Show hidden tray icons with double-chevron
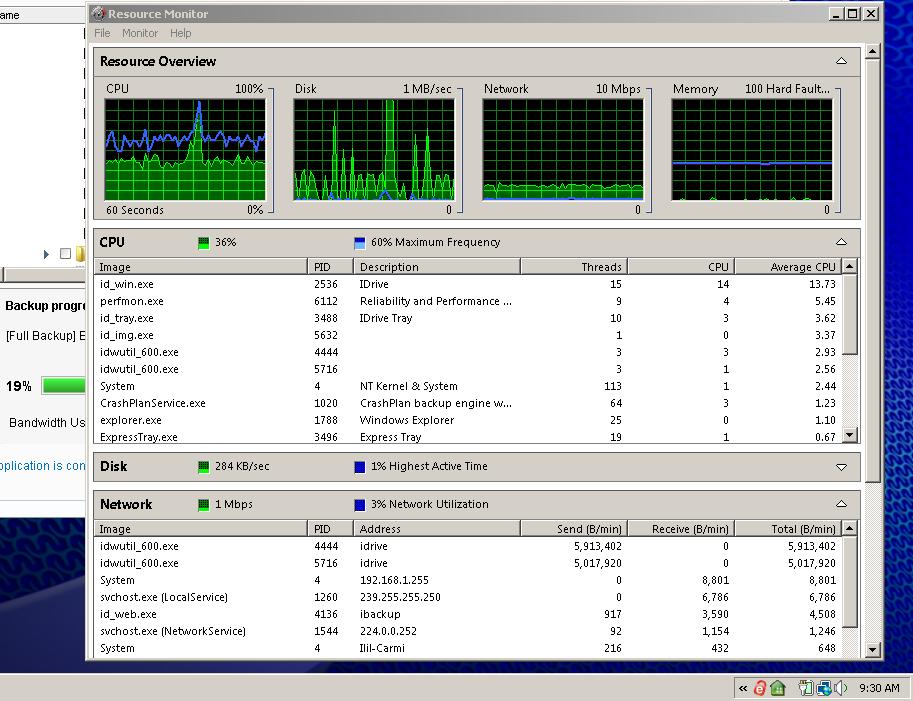 click(743, 688)
